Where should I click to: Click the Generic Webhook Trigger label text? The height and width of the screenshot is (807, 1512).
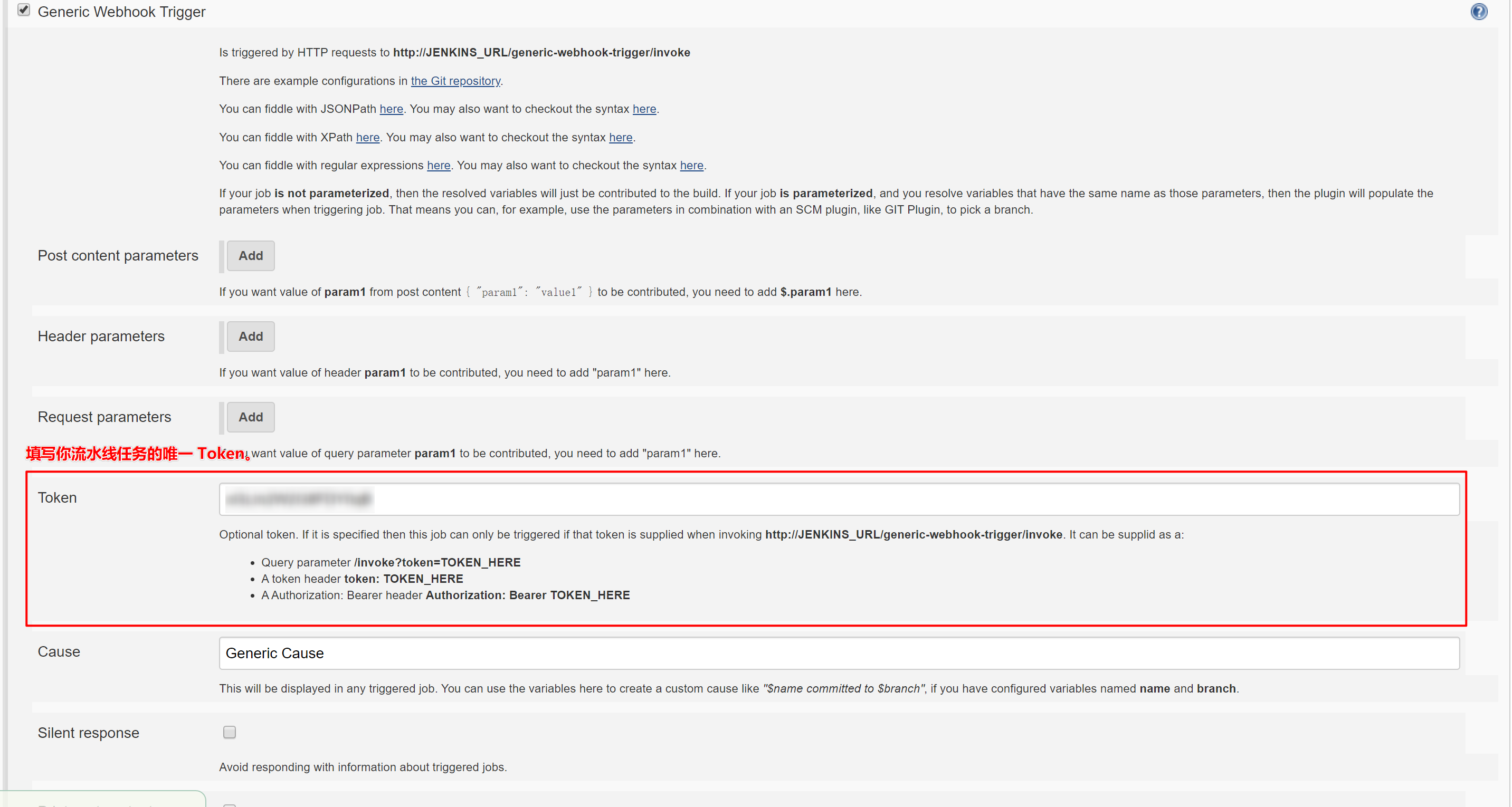point(121,12)
